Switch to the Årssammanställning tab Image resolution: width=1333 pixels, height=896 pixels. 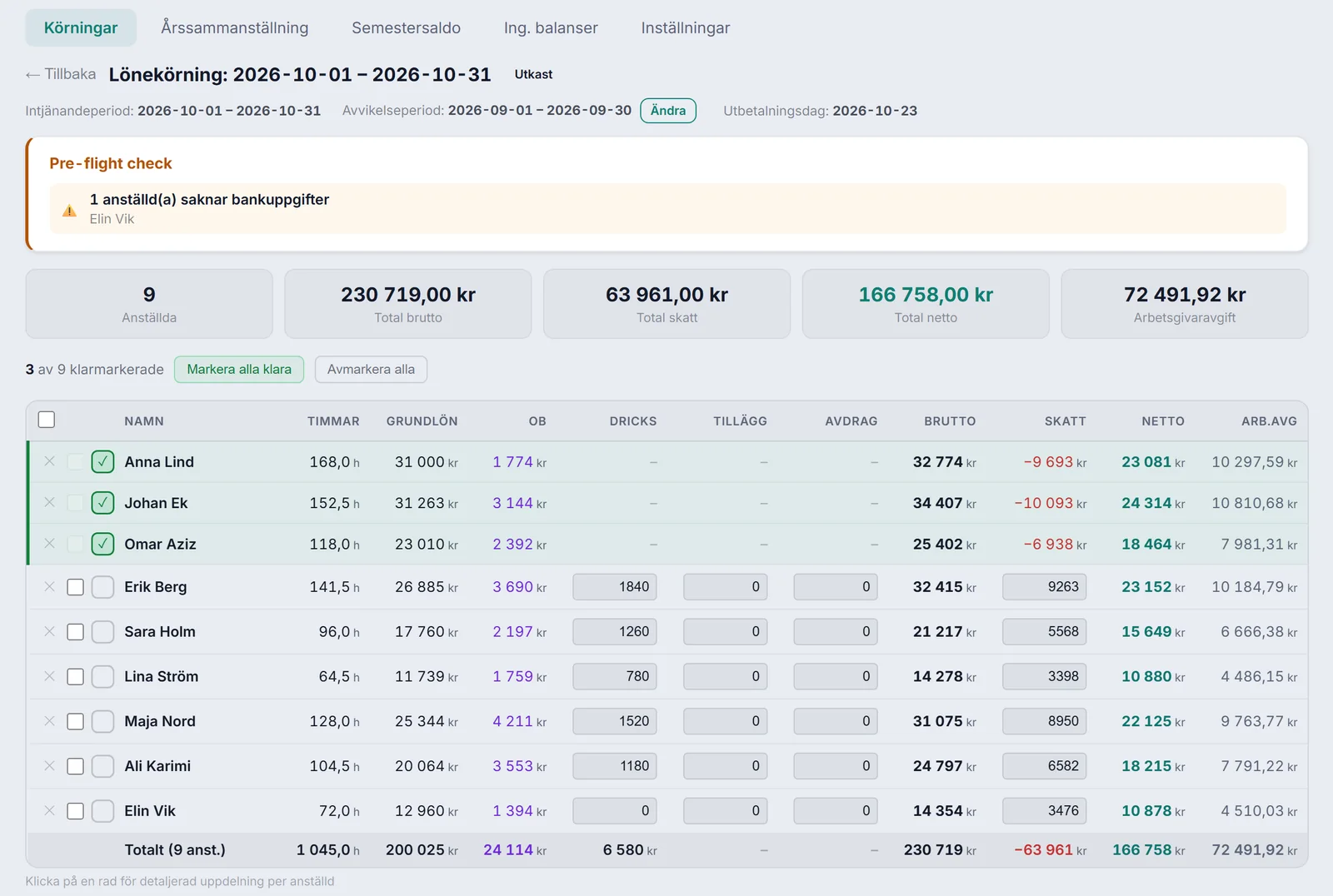[235, 27]
